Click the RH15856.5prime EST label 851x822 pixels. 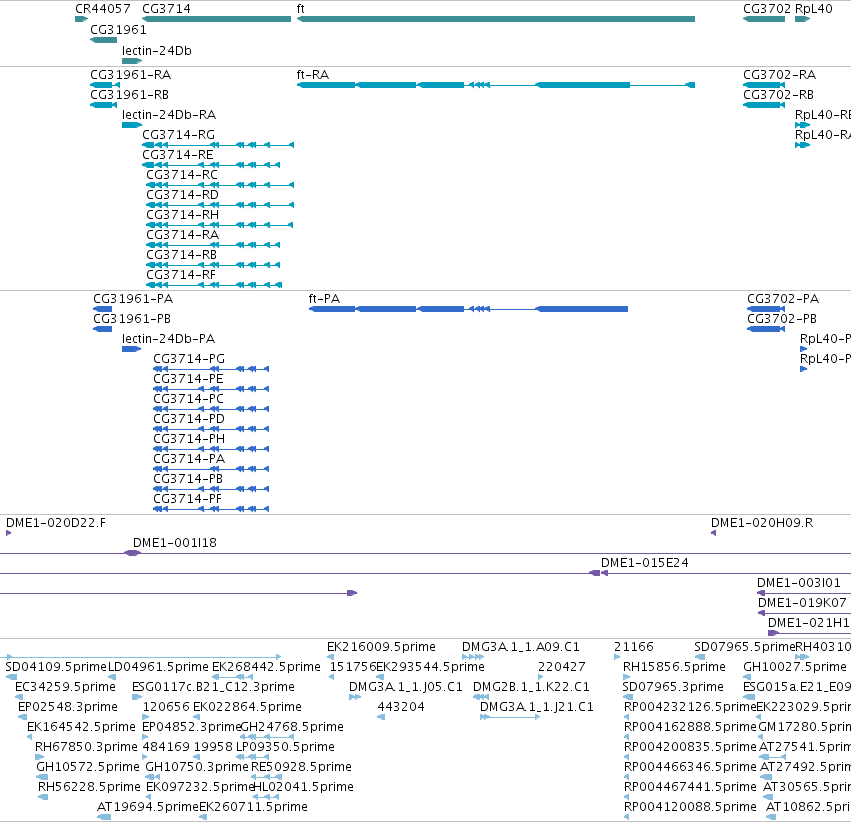coord(675,666)
